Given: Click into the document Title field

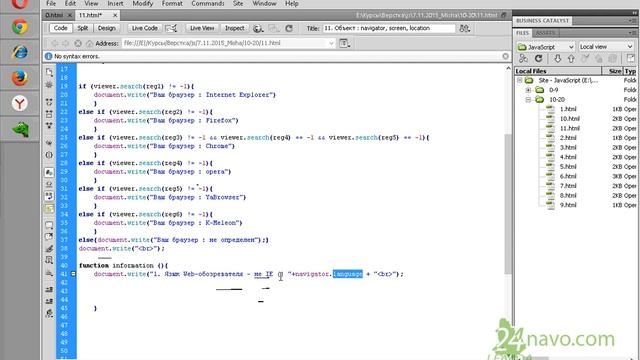Looking at the screenshot, I should [389, 28].
